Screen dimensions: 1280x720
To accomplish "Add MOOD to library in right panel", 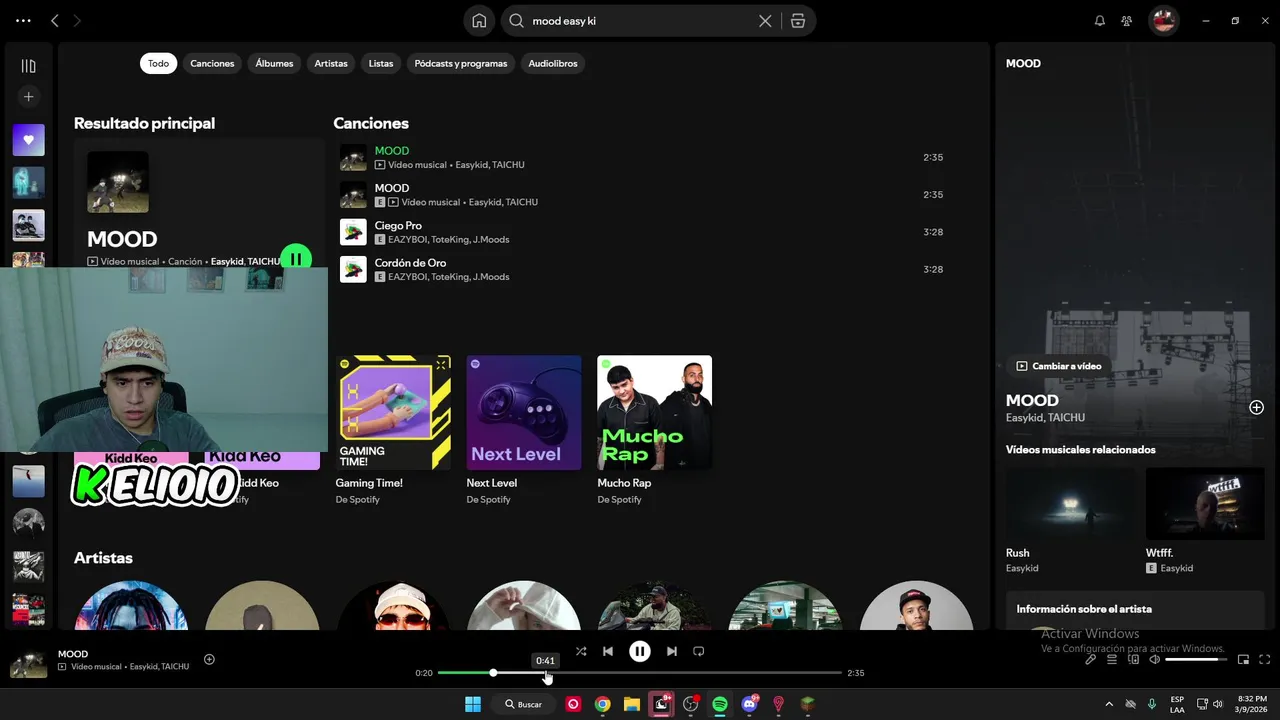I will (1256, 407).
